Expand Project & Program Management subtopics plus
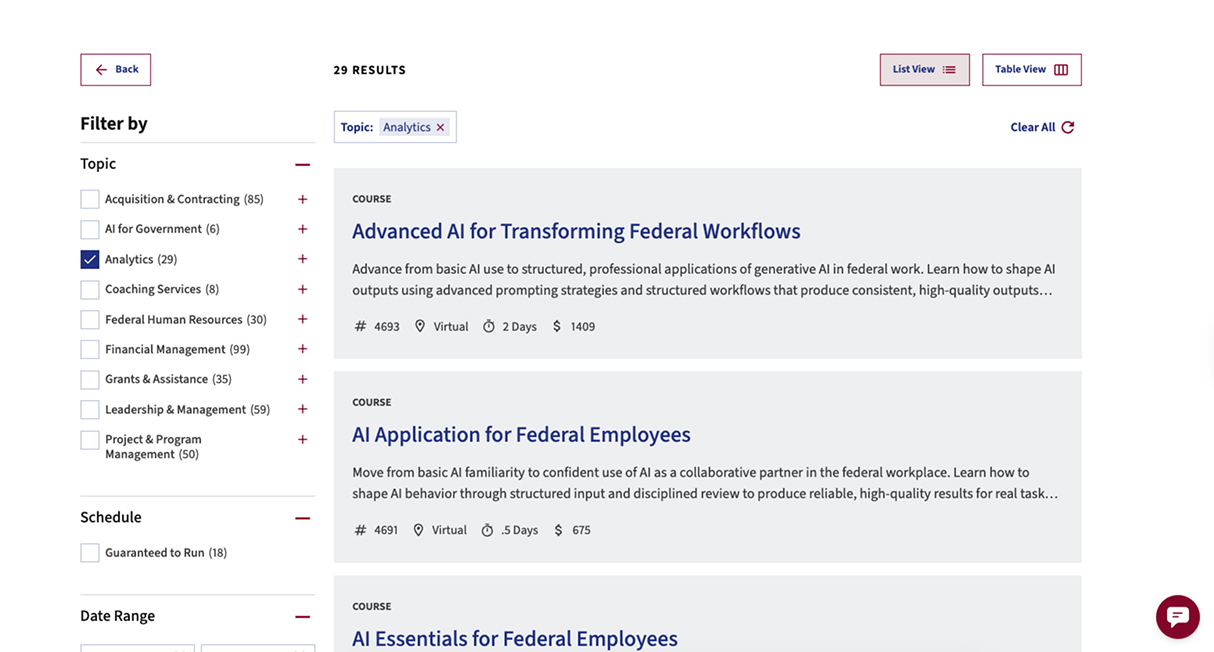 303,439
